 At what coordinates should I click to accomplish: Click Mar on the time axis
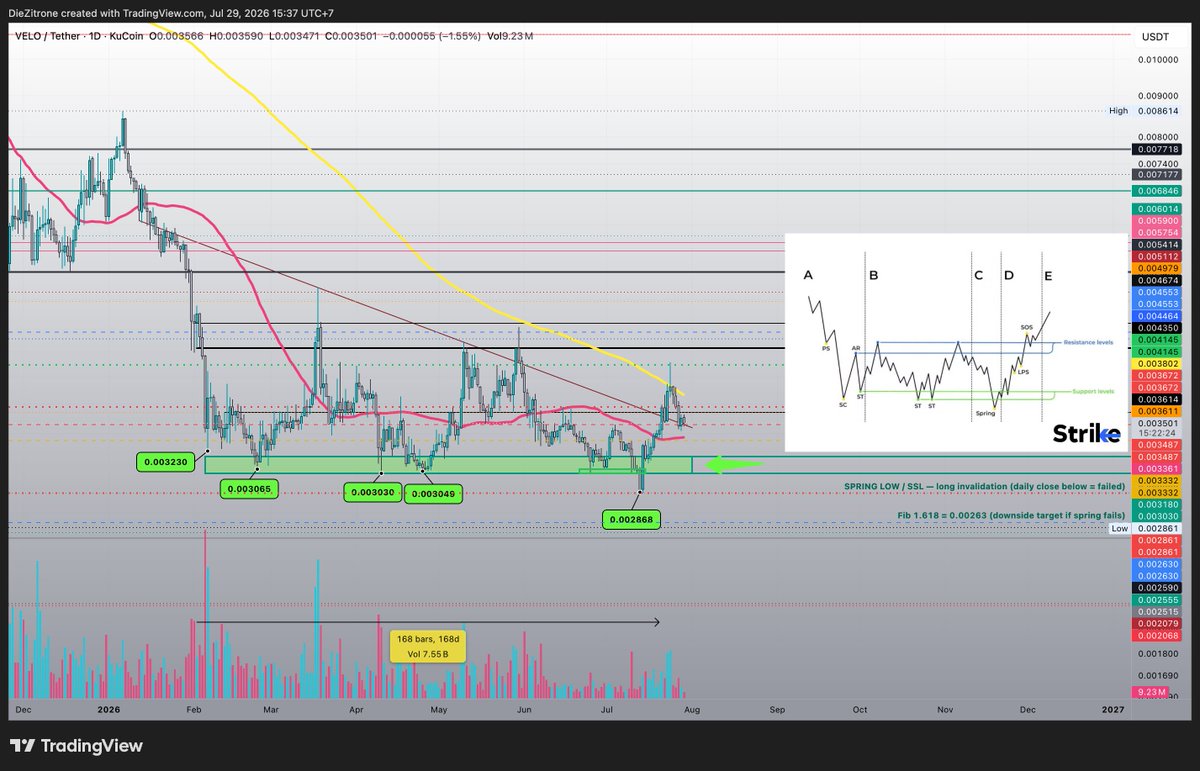pyautogui.click(x=272, y=709)
